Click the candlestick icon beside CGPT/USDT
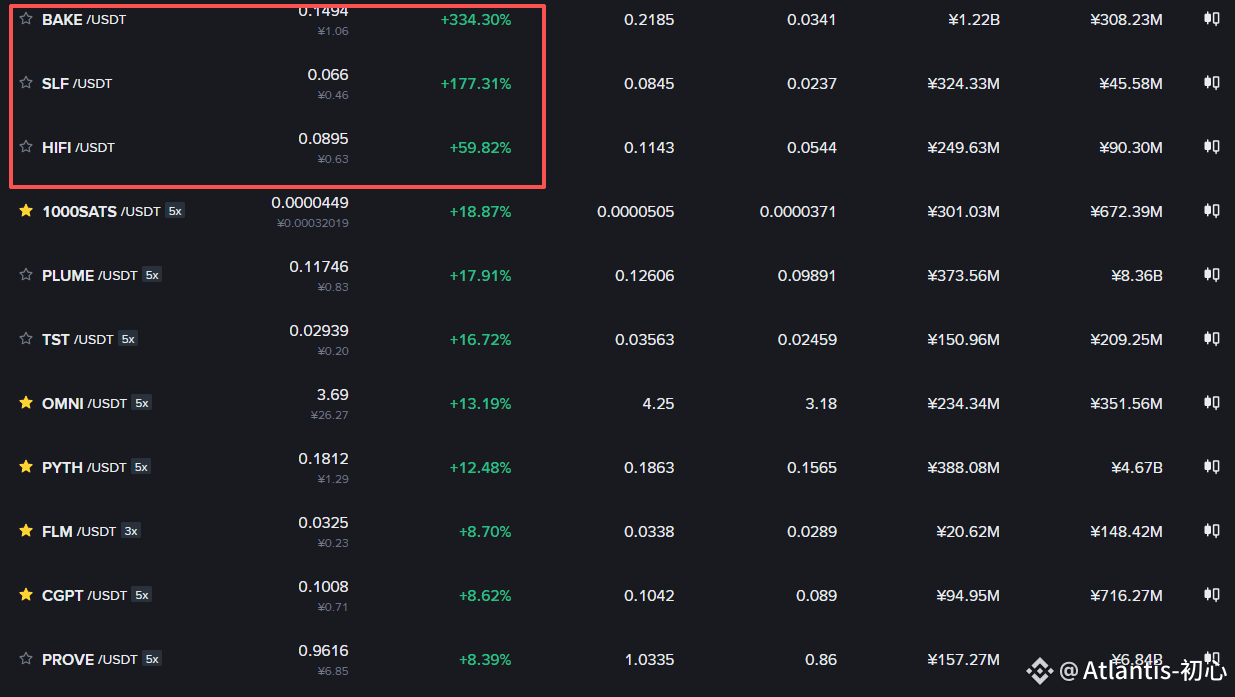 click(1211, 595)
